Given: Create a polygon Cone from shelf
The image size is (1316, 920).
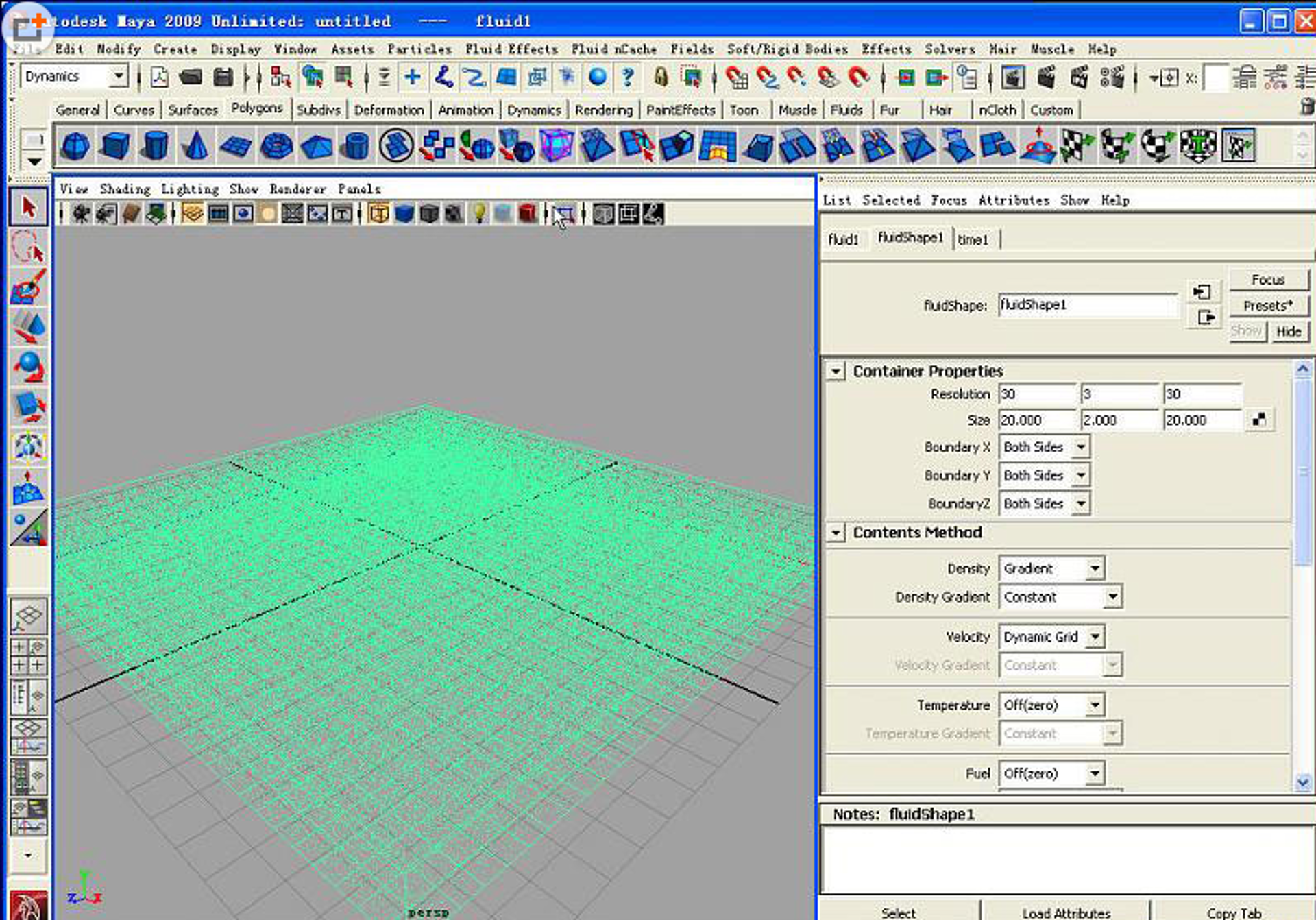Looking at the screenshot, I should pos(195,146).
